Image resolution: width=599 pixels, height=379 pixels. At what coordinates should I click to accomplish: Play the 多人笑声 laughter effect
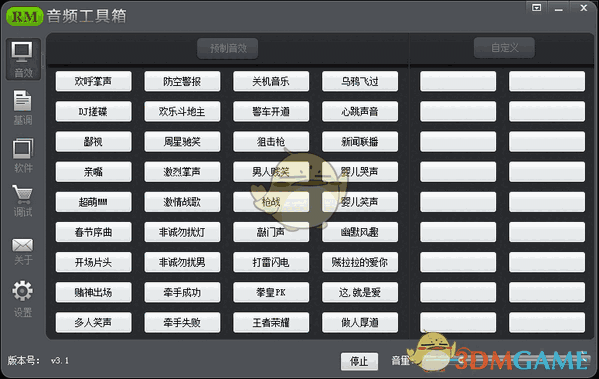(94, 323)
